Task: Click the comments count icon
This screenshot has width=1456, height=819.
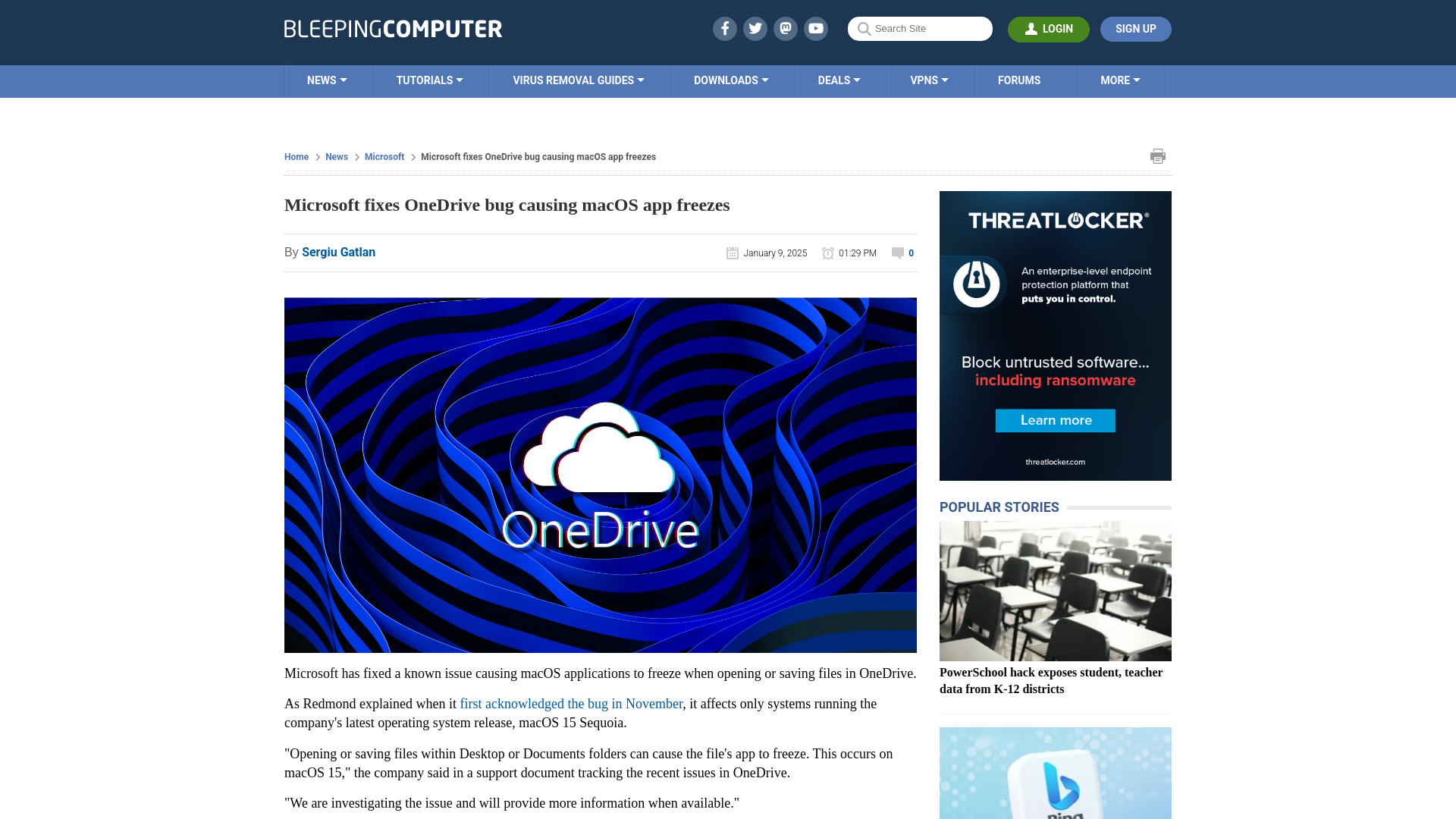Action: (x=898, y=252)
